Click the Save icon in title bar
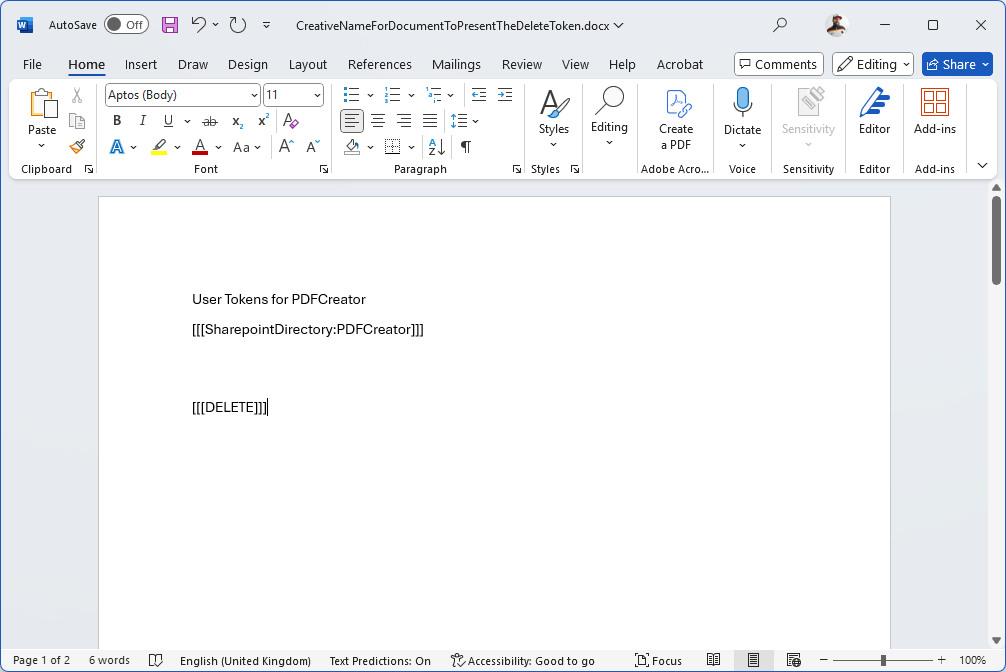Viewport: 1006px width, 672px height. coord(169,25)
